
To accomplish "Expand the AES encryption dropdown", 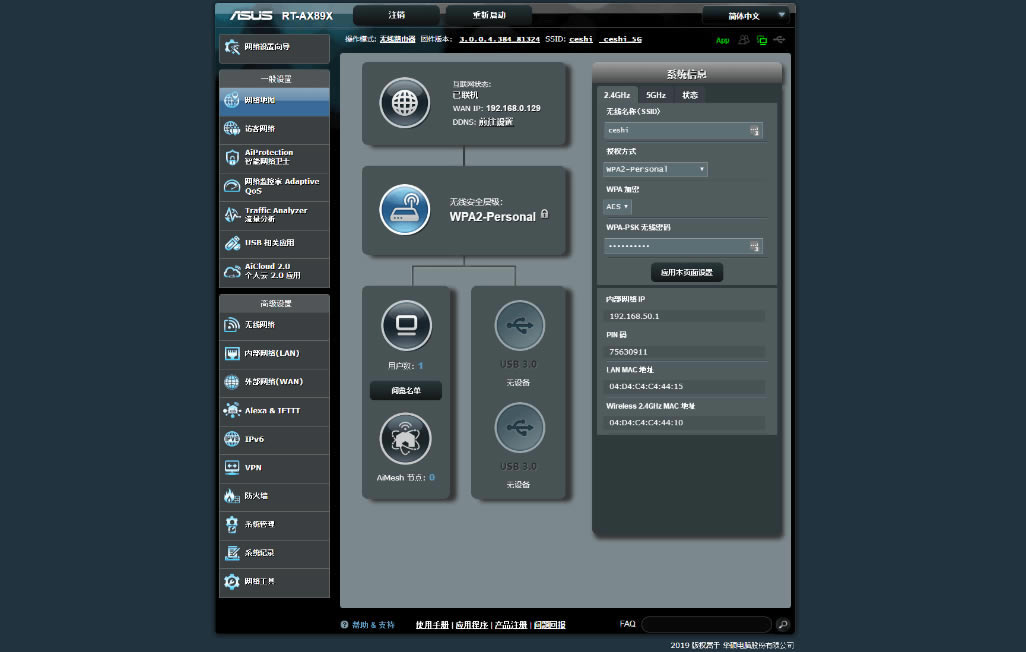I will pyautogui.click(x=617, y=207).
